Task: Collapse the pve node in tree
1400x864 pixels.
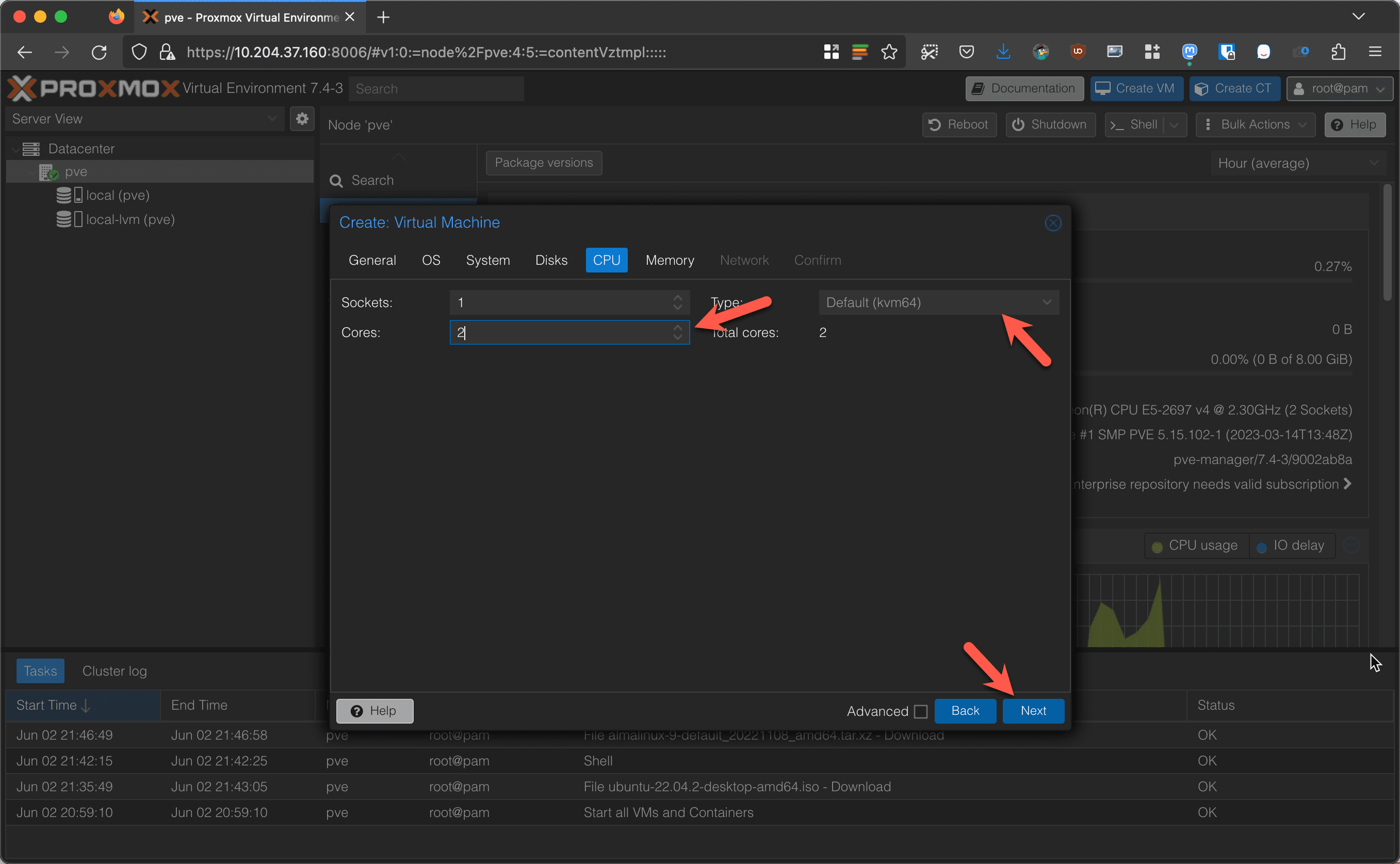Action: 32,172
